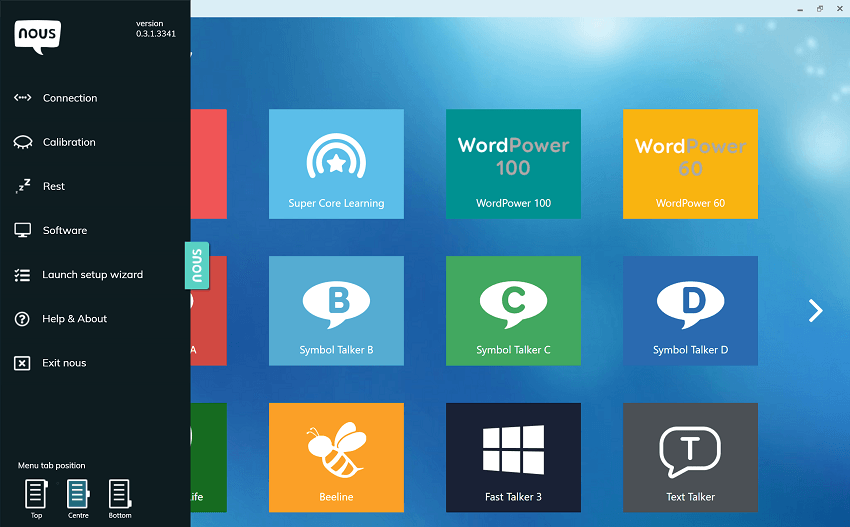850x527 pixels.
Task: Collapse the side menu using nous tab
Action: 197,265
